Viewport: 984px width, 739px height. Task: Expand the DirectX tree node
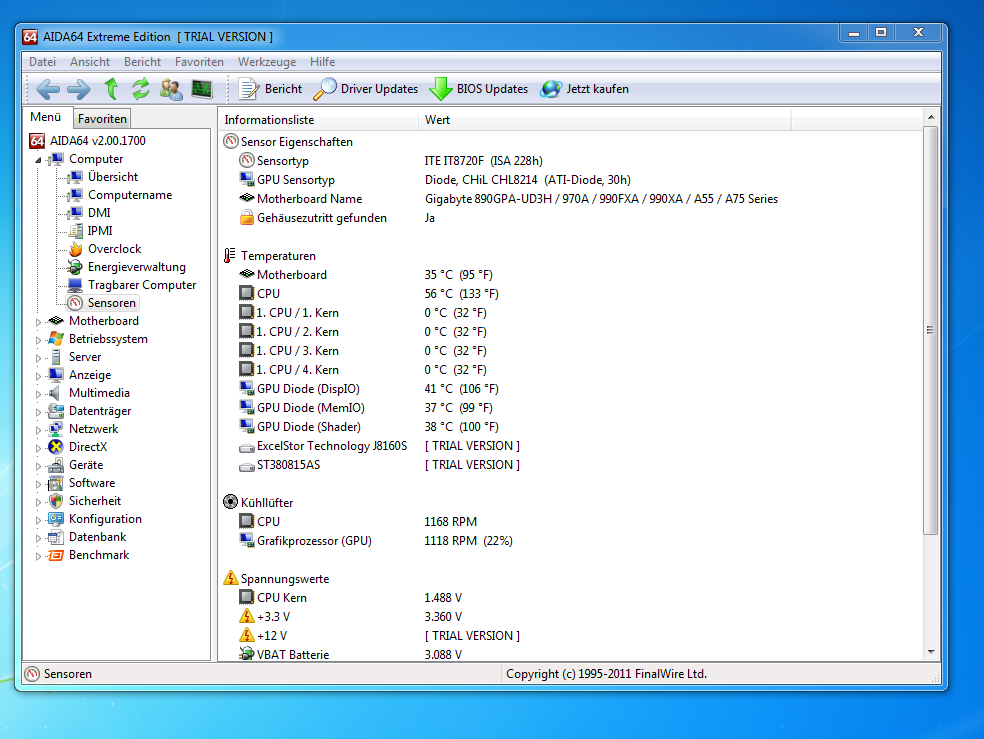38,448
